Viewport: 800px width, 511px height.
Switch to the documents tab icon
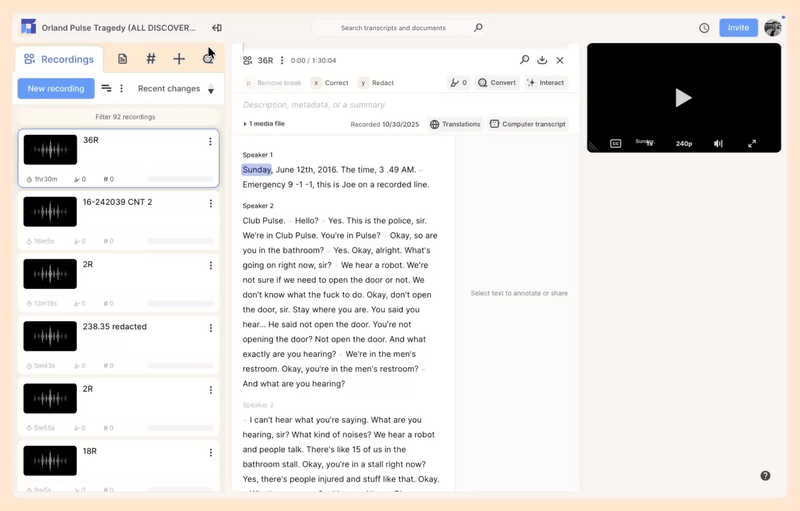122,59
